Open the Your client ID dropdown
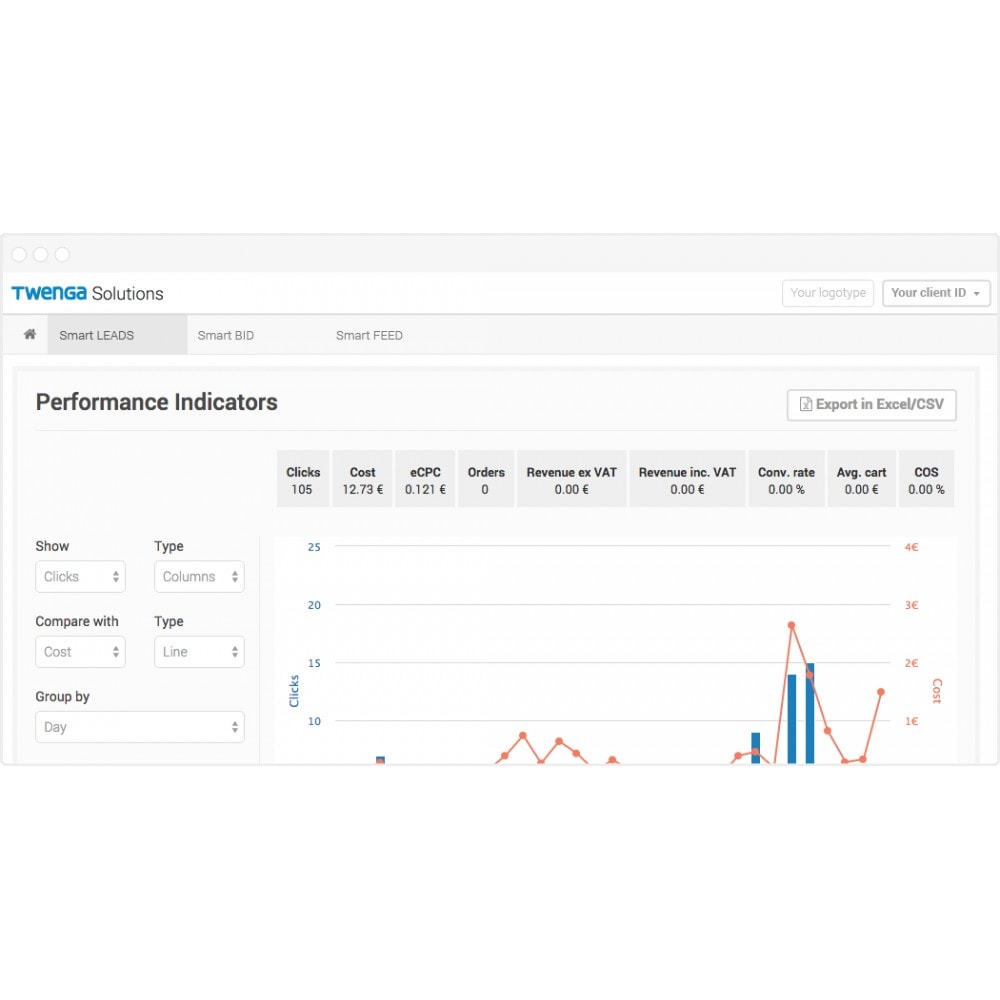 click(936, 293)
